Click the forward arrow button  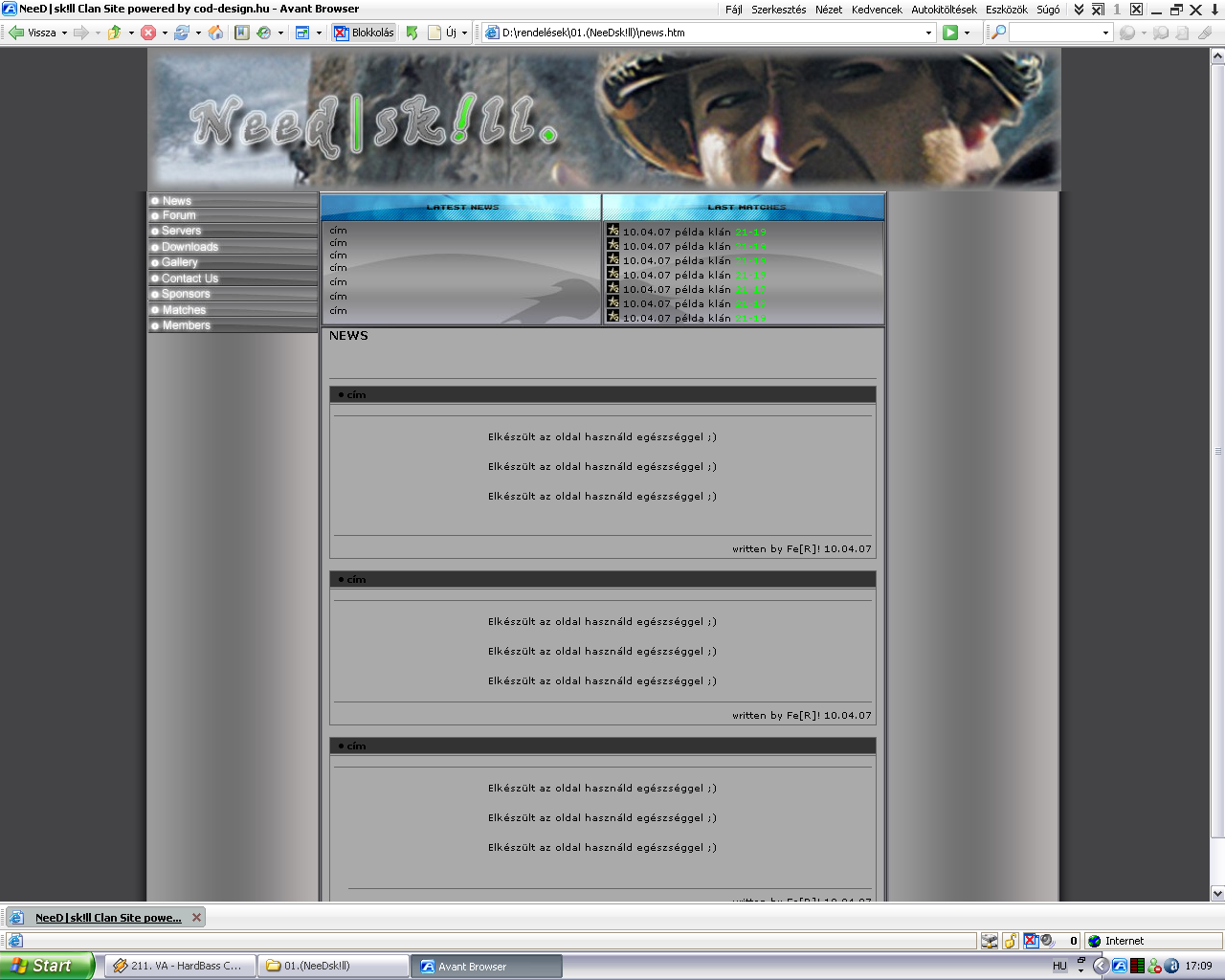pyautogui.click(x=81, y=33)
